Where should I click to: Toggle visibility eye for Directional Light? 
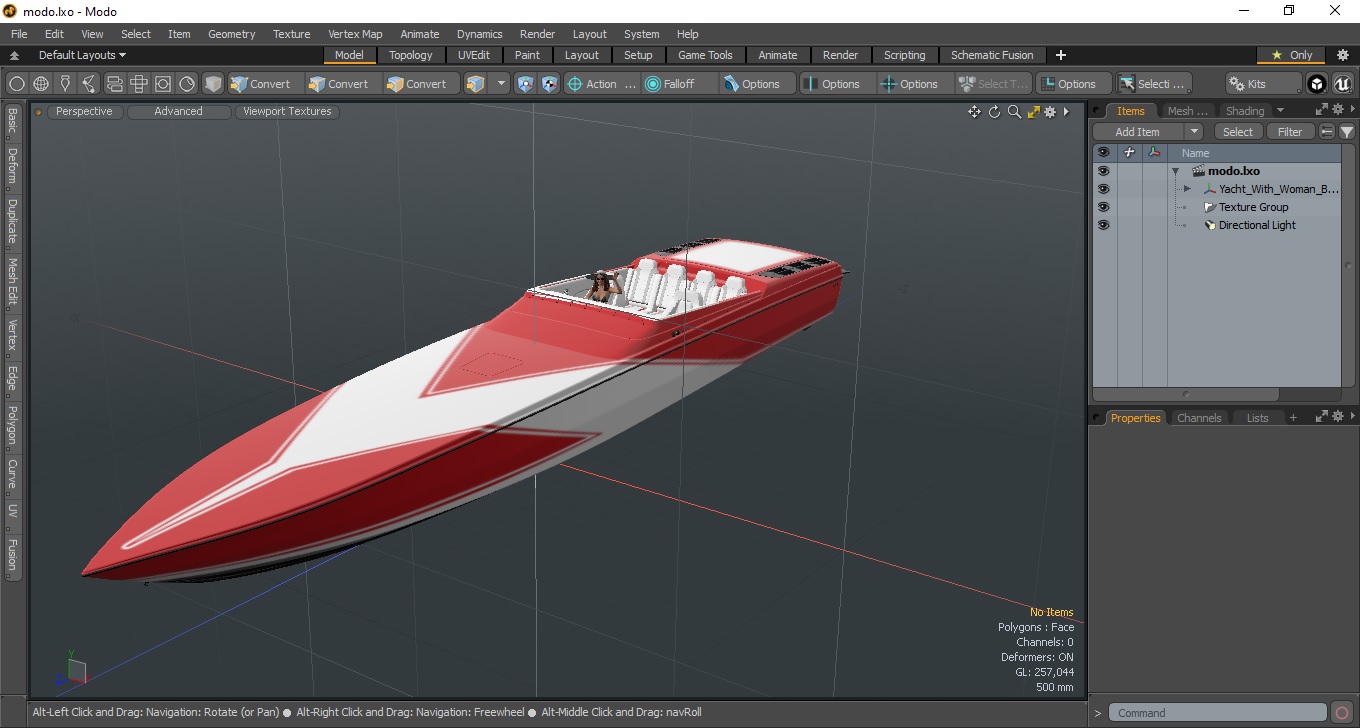coord(1103,225)
